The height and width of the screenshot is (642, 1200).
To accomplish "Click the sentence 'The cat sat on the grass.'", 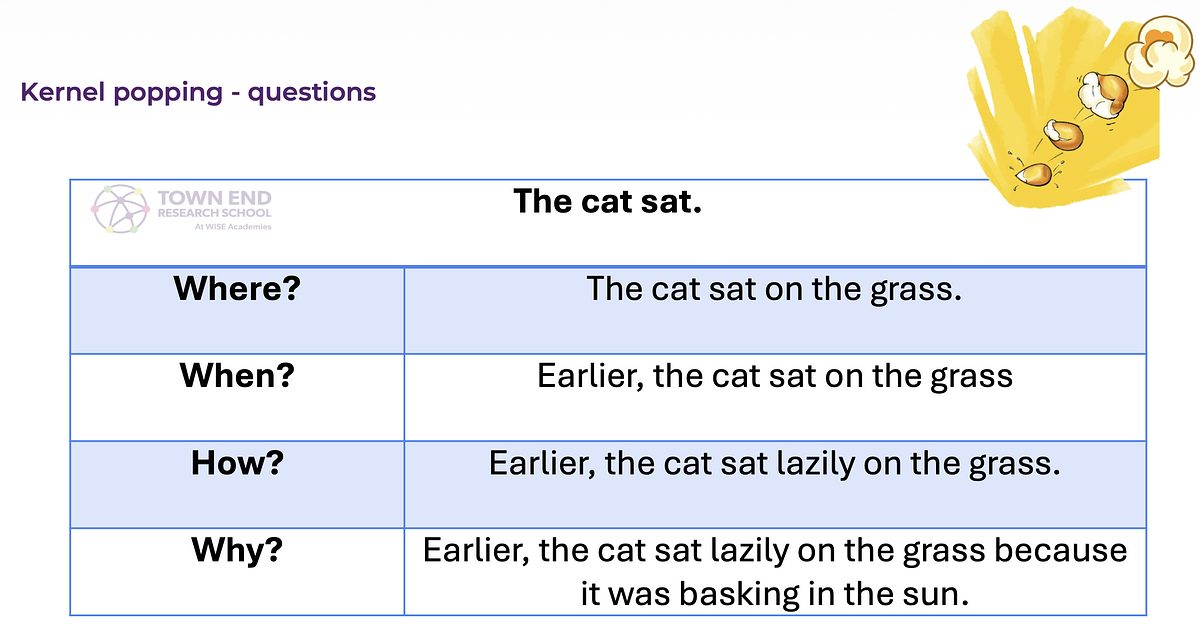I will [775, 290].
